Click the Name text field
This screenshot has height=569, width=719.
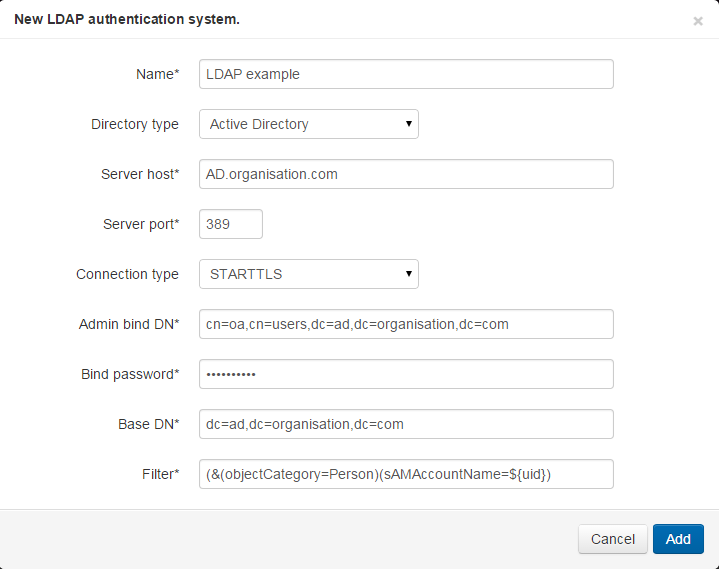coord(406,74)
